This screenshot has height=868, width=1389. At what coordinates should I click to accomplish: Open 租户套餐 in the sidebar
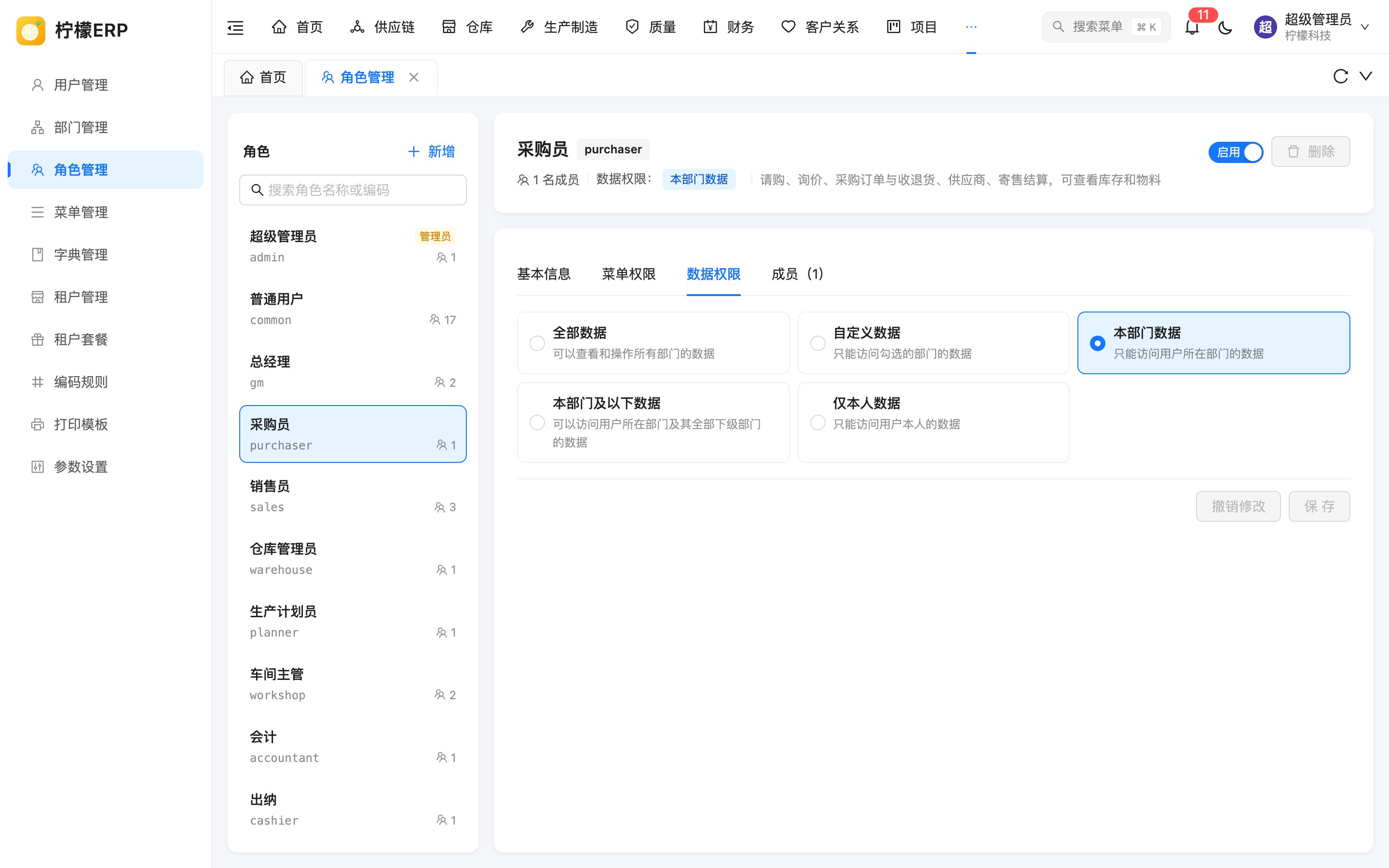pos(106,340)
